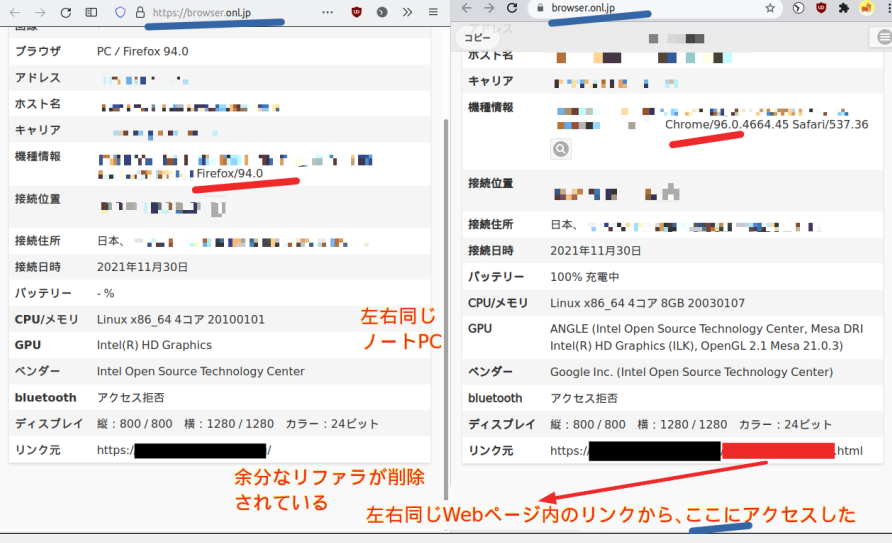Click the Firefox page vertical scrollbar
The image size is (892, 543).
(446, 310)
